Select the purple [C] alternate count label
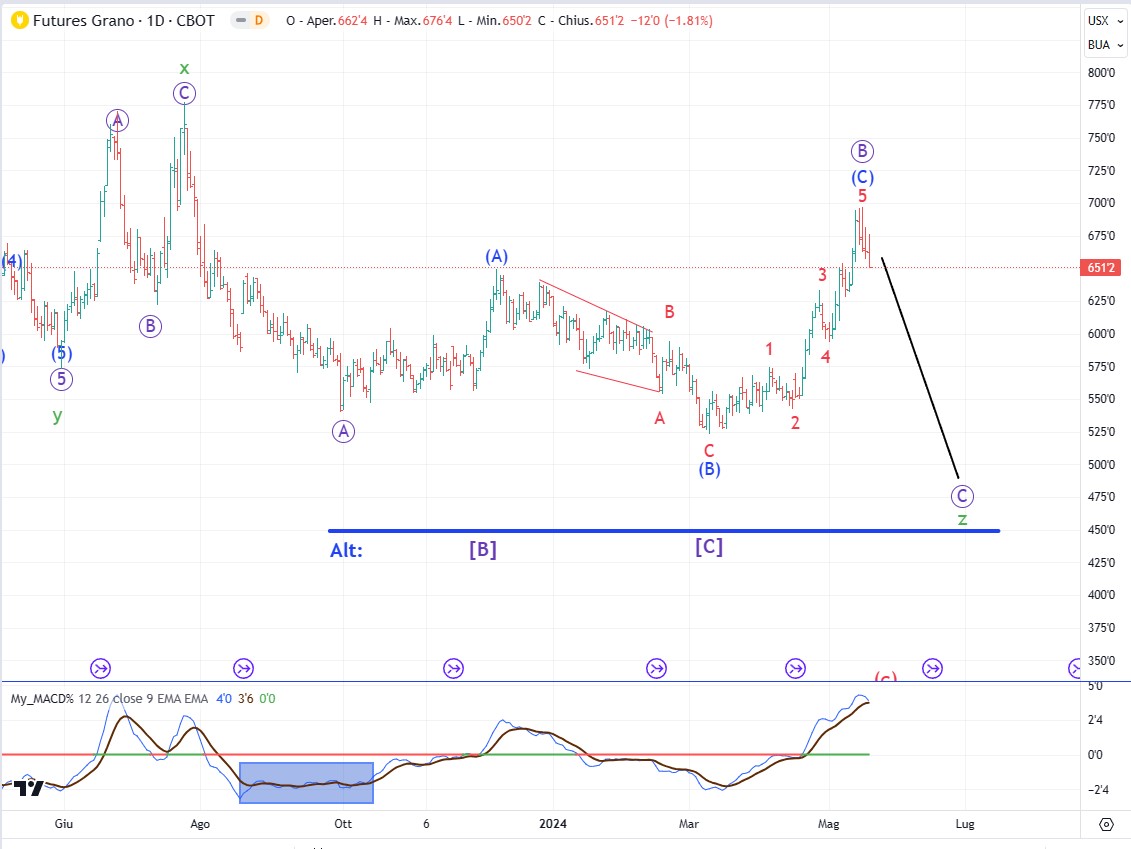1131x849 pixels. click(x=709, y=547)
